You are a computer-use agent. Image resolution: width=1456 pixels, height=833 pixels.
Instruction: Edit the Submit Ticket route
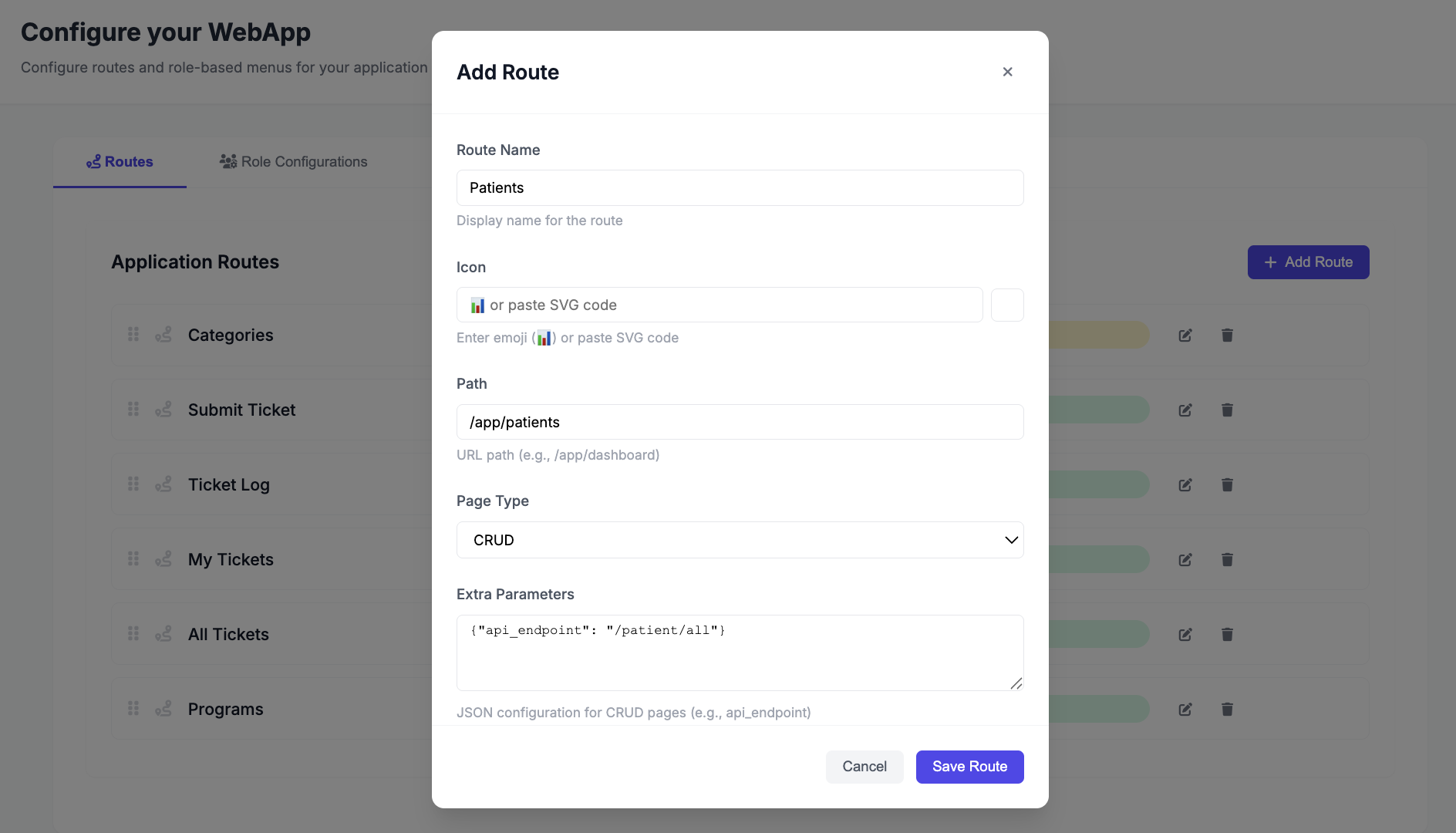pyautogui.click(x=1185, y=410)
